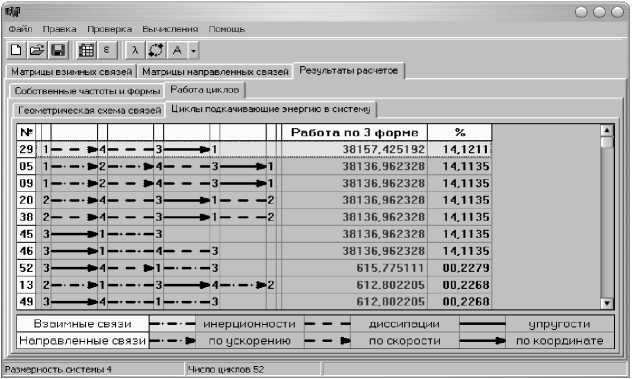The height and width of the screenshot is (379, 632).
Task: Open the Файл menu
Action: click(20, 29)
